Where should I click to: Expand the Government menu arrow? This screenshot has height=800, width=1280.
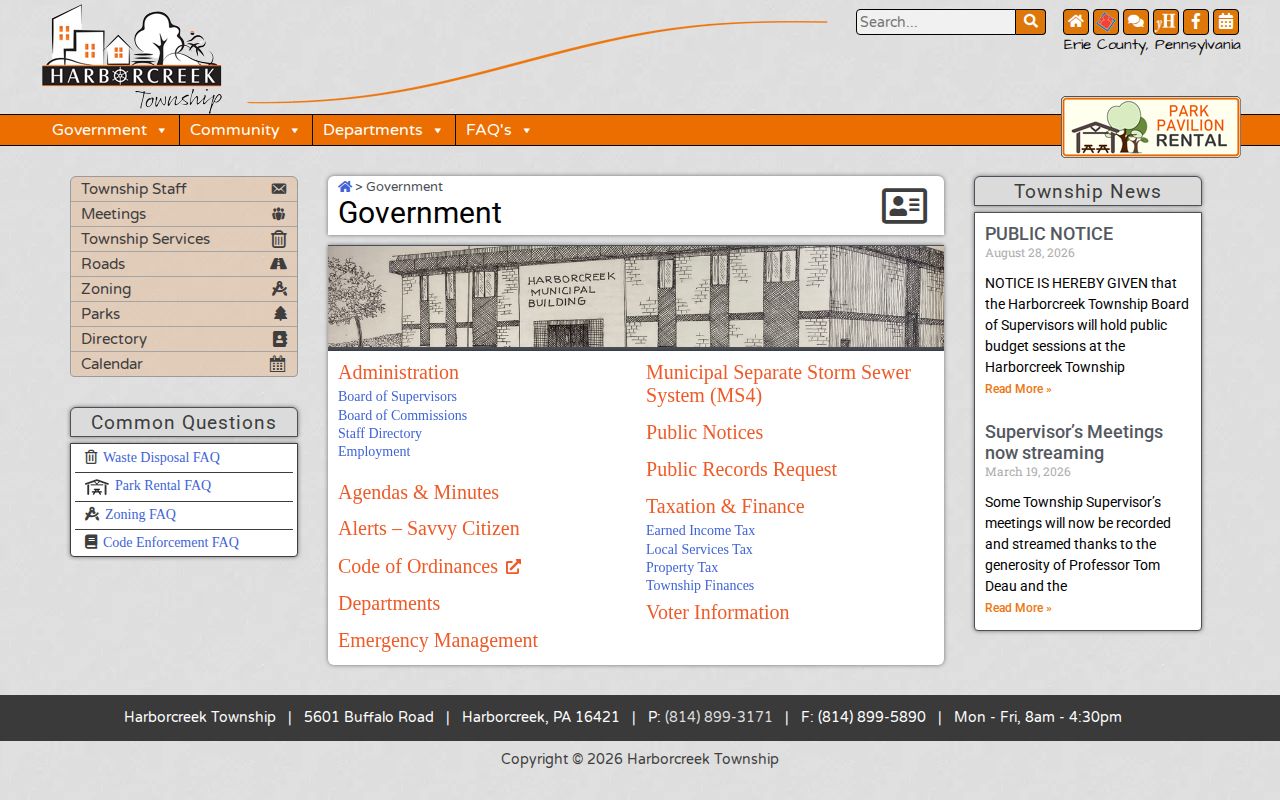pyautogui.click(x=161, y=131)
